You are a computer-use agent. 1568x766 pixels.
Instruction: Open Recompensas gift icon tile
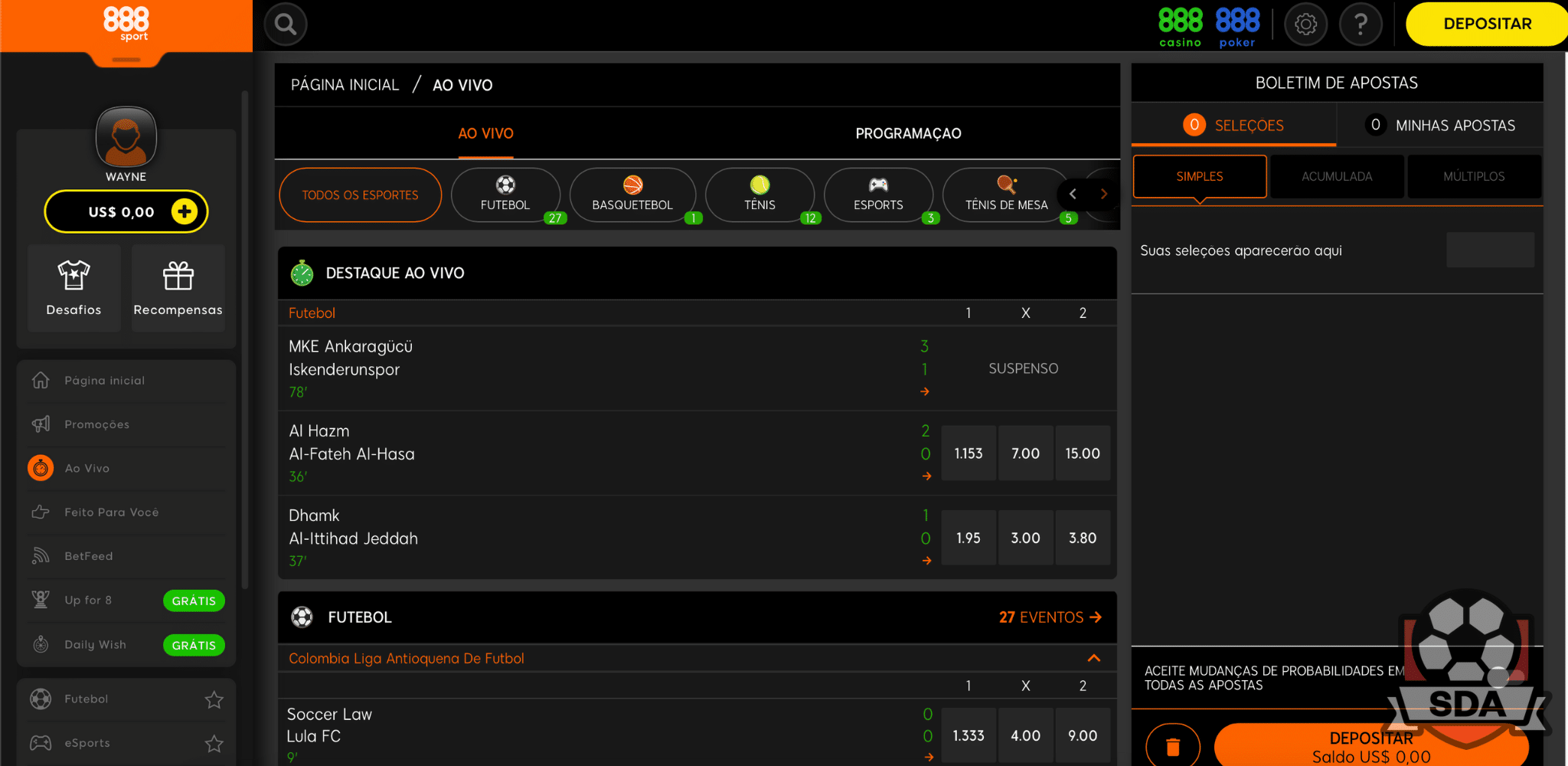click(x=178, y=288)
